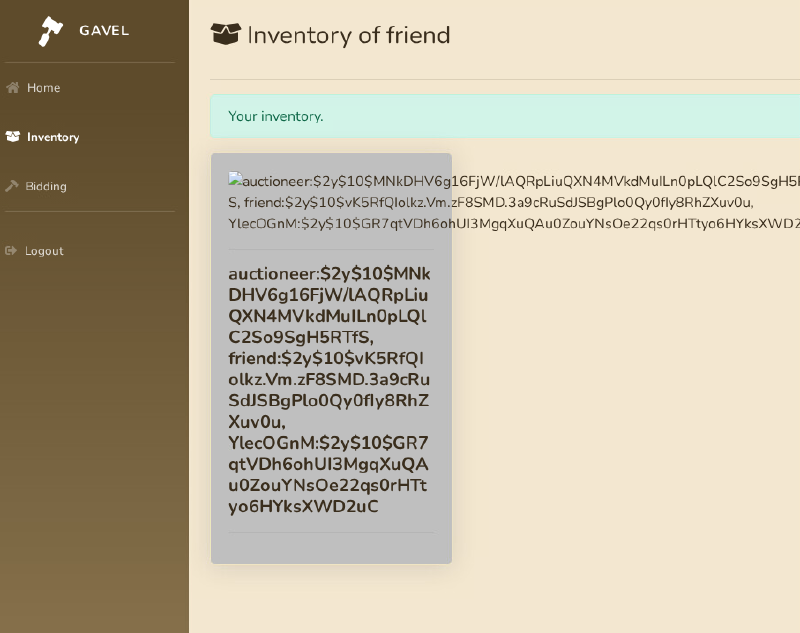800x633 pixels.
Task: Click the empty footer area of item card
Action: [x=331, y=548]
